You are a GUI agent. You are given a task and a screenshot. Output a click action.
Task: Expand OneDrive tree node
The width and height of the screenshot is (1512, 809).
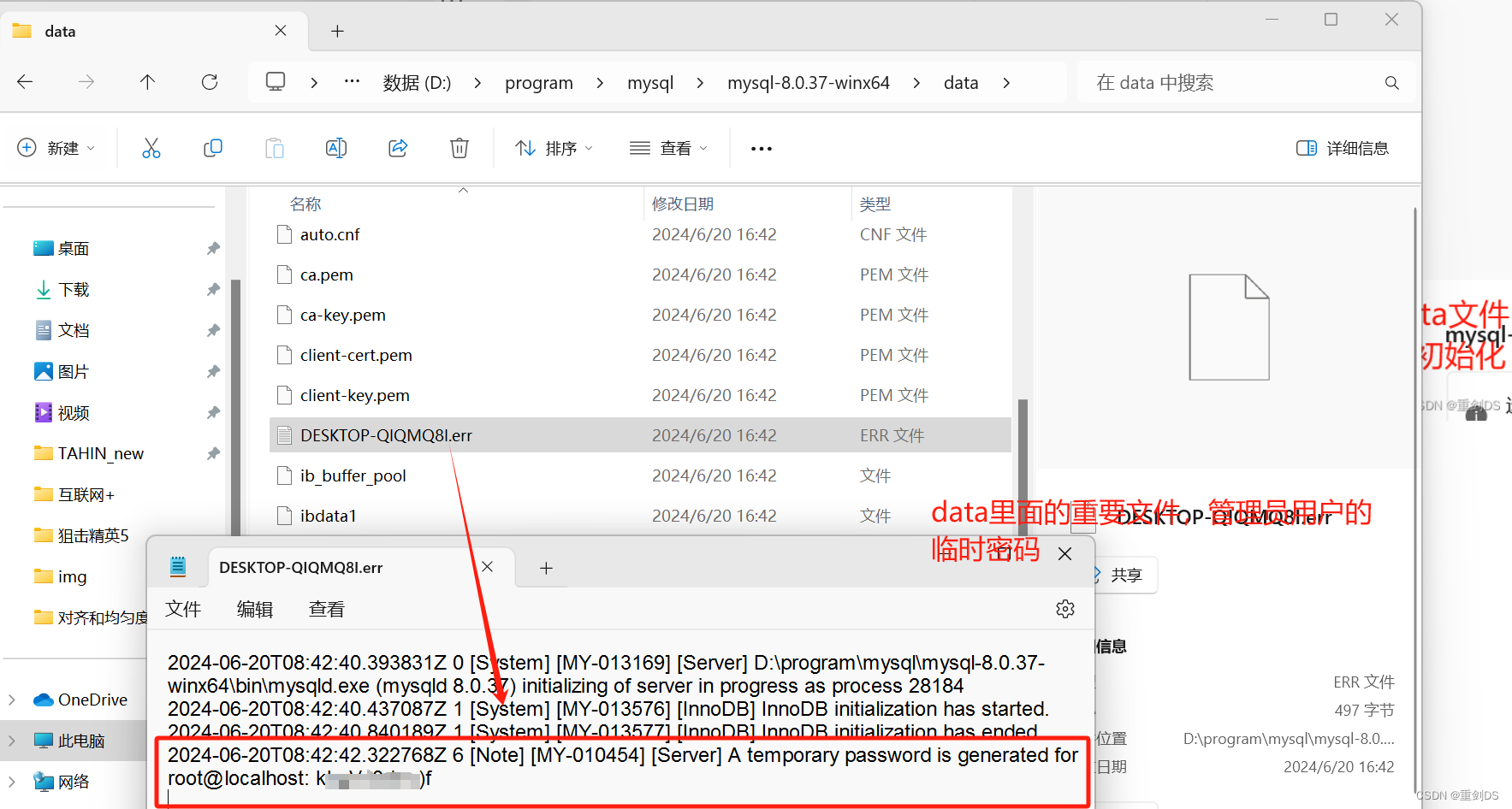pos(12,700)
